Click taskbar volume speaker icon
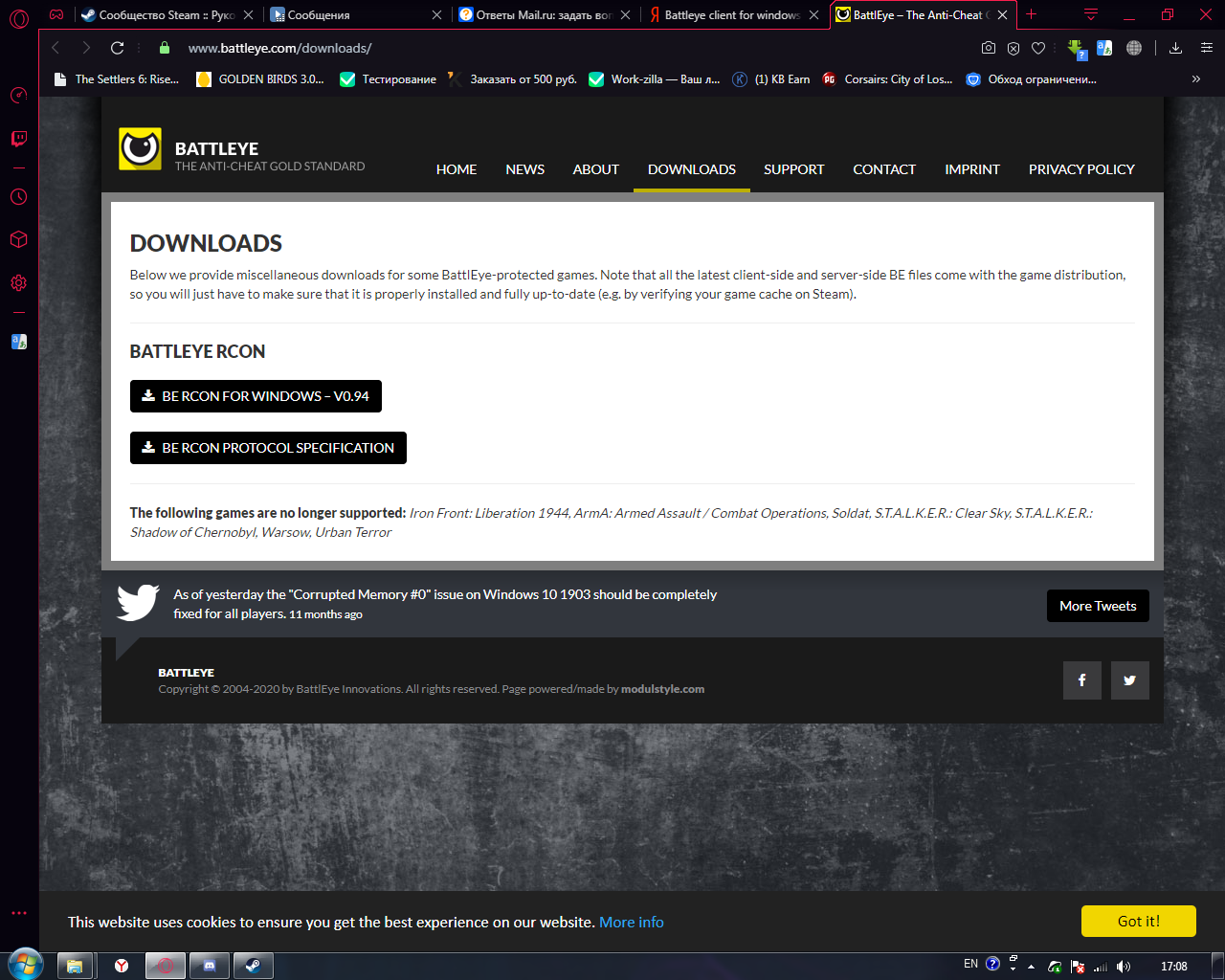The height and width of the screenshot is (980, 1225). coord(1124,966)
